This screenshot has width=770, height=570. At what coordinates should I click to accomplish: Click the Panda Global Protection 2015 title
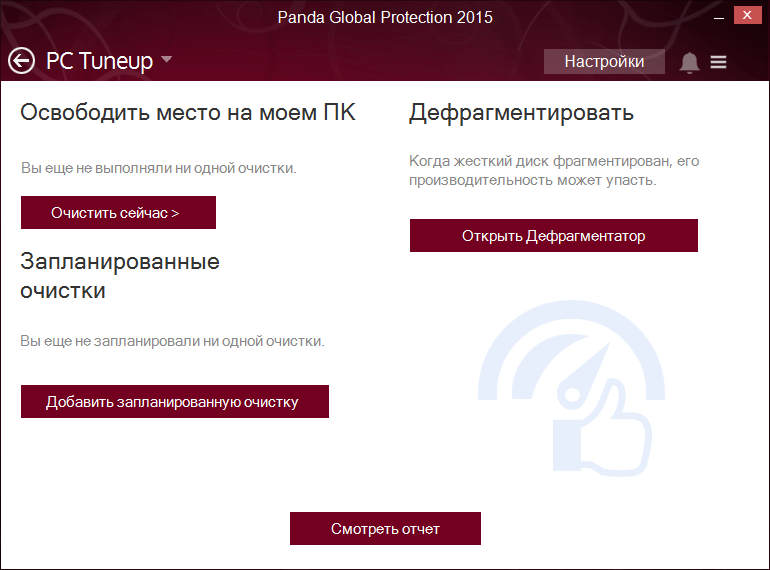pyautogui.click(x=385, y=18)
